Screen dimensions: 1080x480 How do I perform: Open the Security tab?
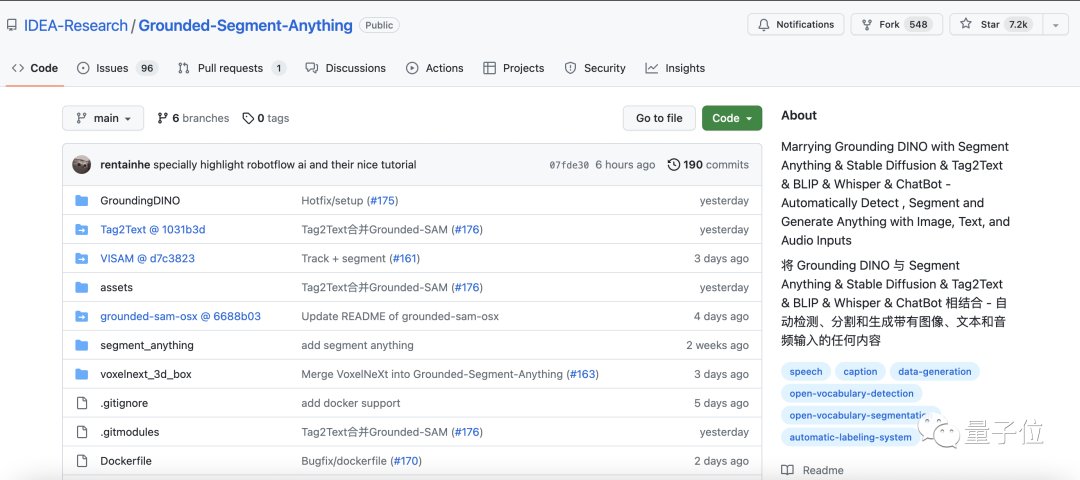595,68
